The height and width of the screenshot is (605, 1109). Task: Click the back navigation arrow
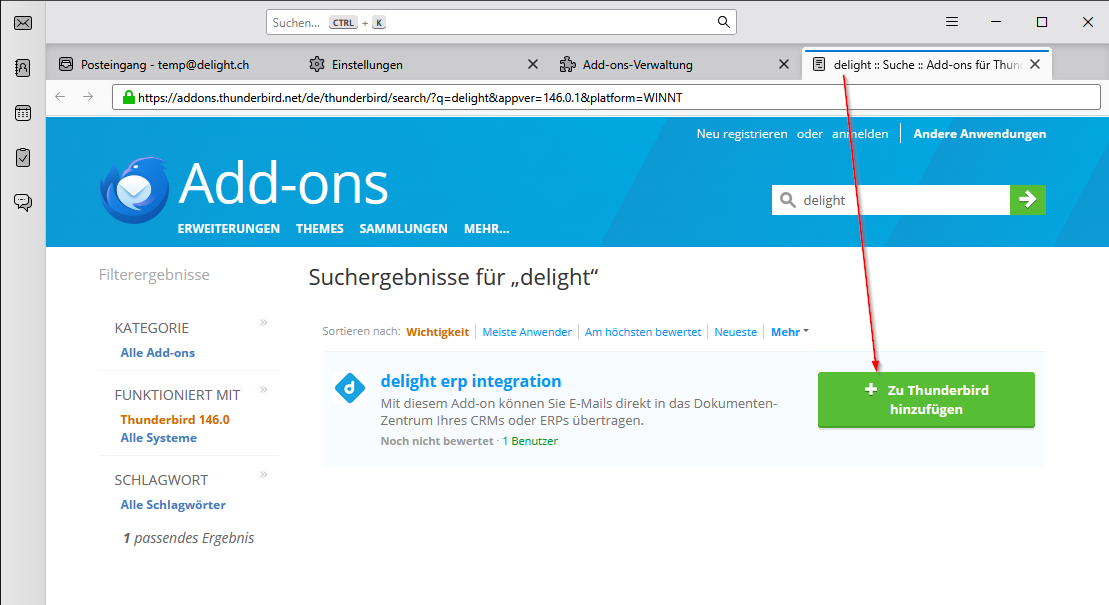pos(60,97)
